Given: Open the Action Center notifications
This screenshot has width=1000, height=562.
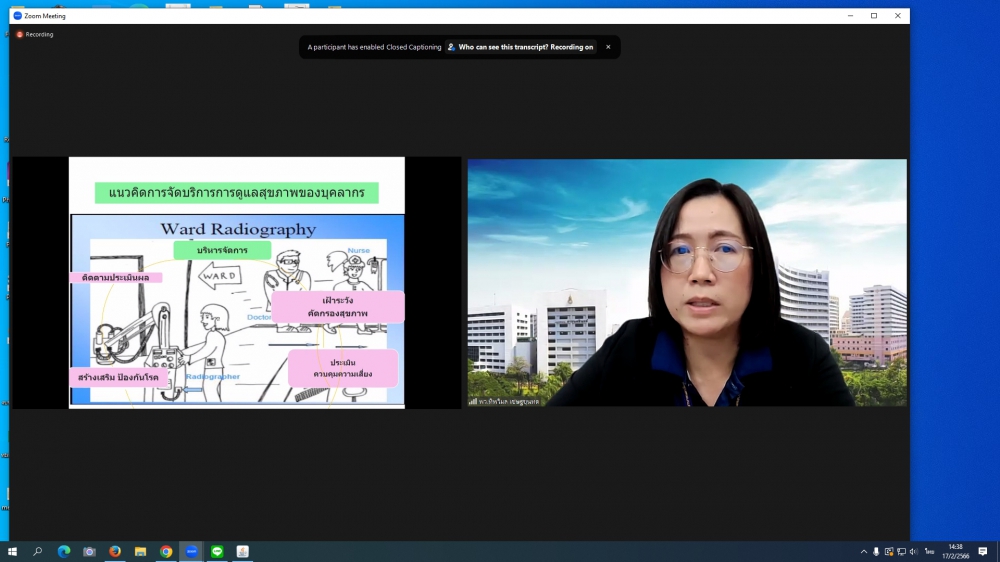Looking at the screenshot, I should click(x=983, y=551).
